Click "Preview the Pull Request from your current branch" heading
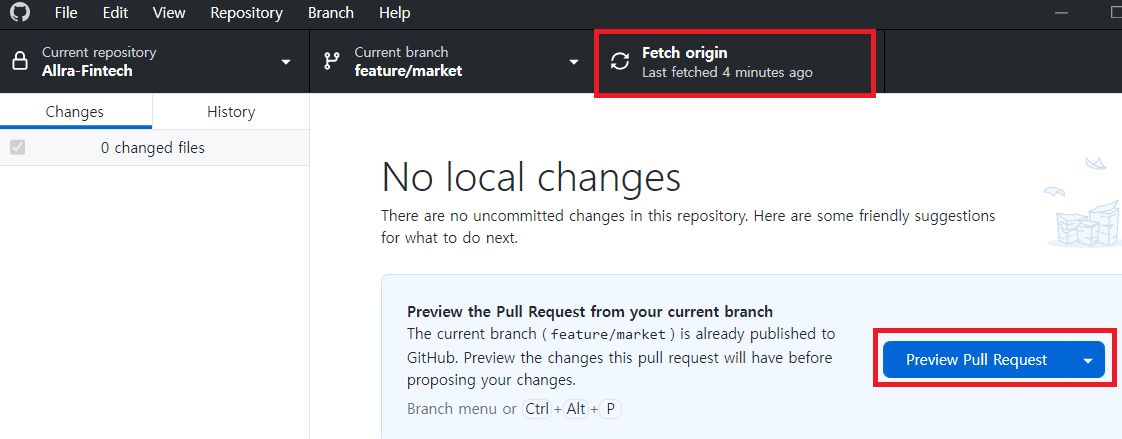The image size is (1122, 439). (x=590, y=312)
